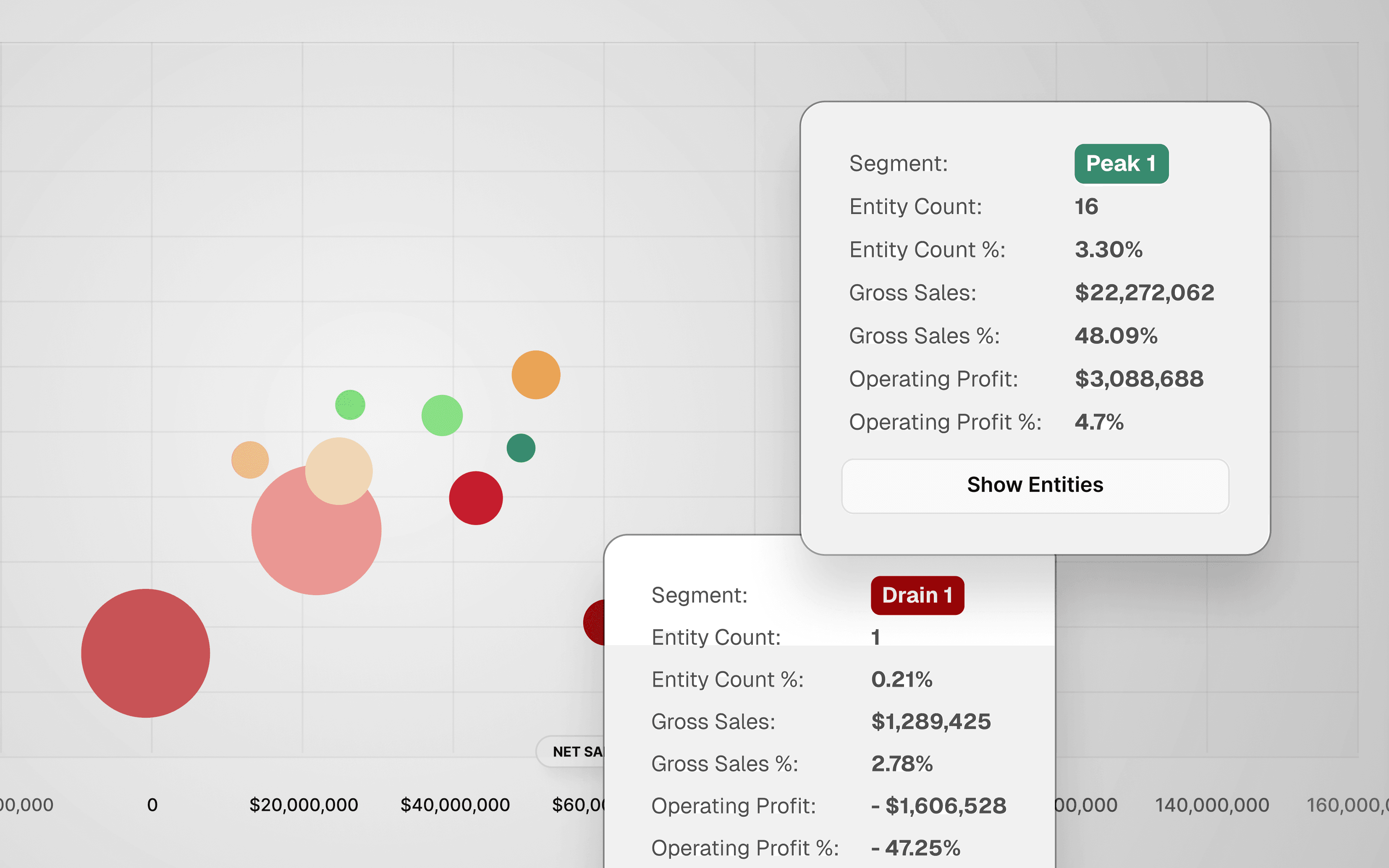The image size is (1389, 868).
Task: Select the dark red bubble behind the tooltip
Action: coord(594,623)
